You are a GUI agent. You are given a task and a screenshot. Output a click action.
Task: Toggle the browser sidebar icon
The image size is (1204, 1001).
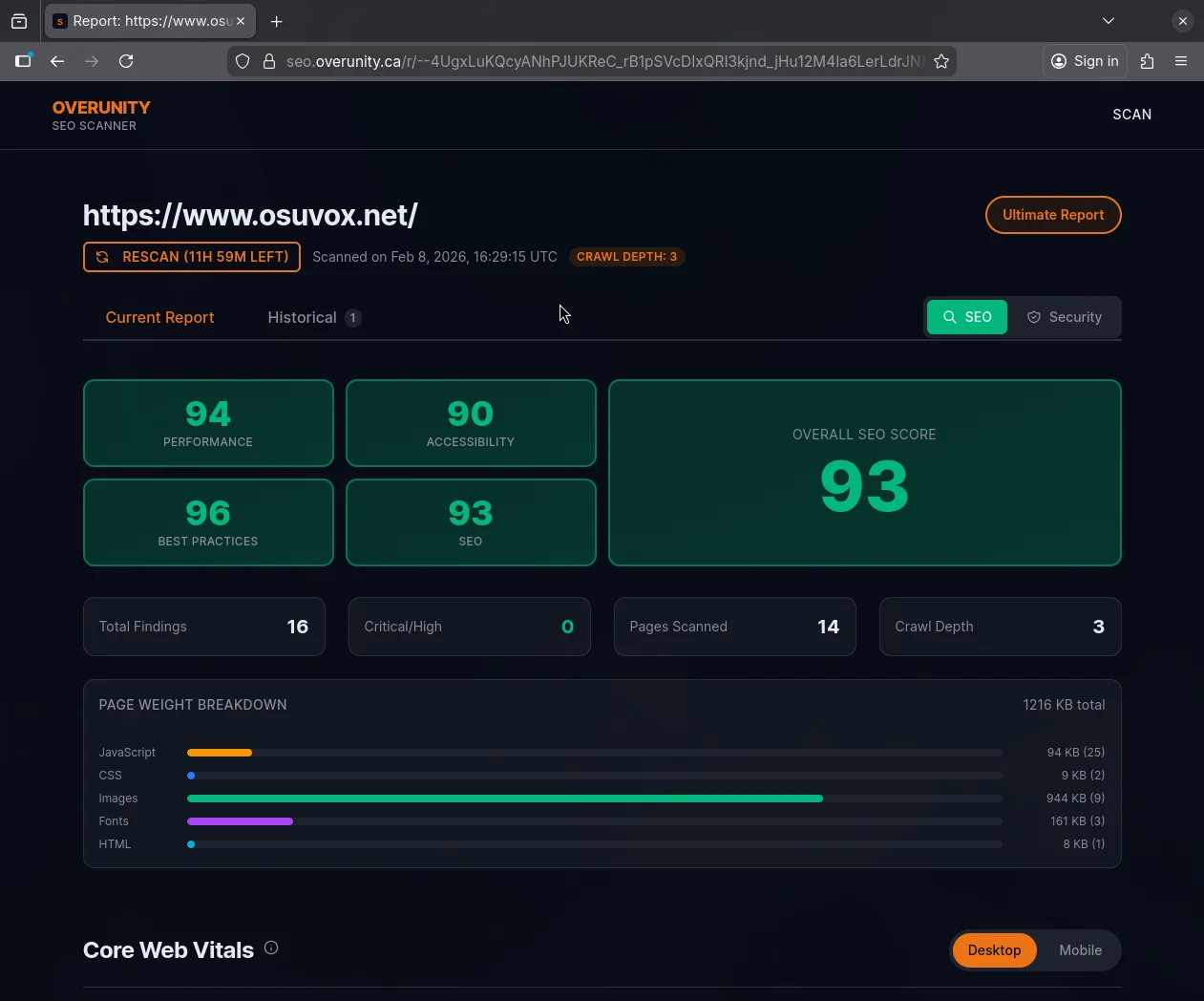pos(23,61)
